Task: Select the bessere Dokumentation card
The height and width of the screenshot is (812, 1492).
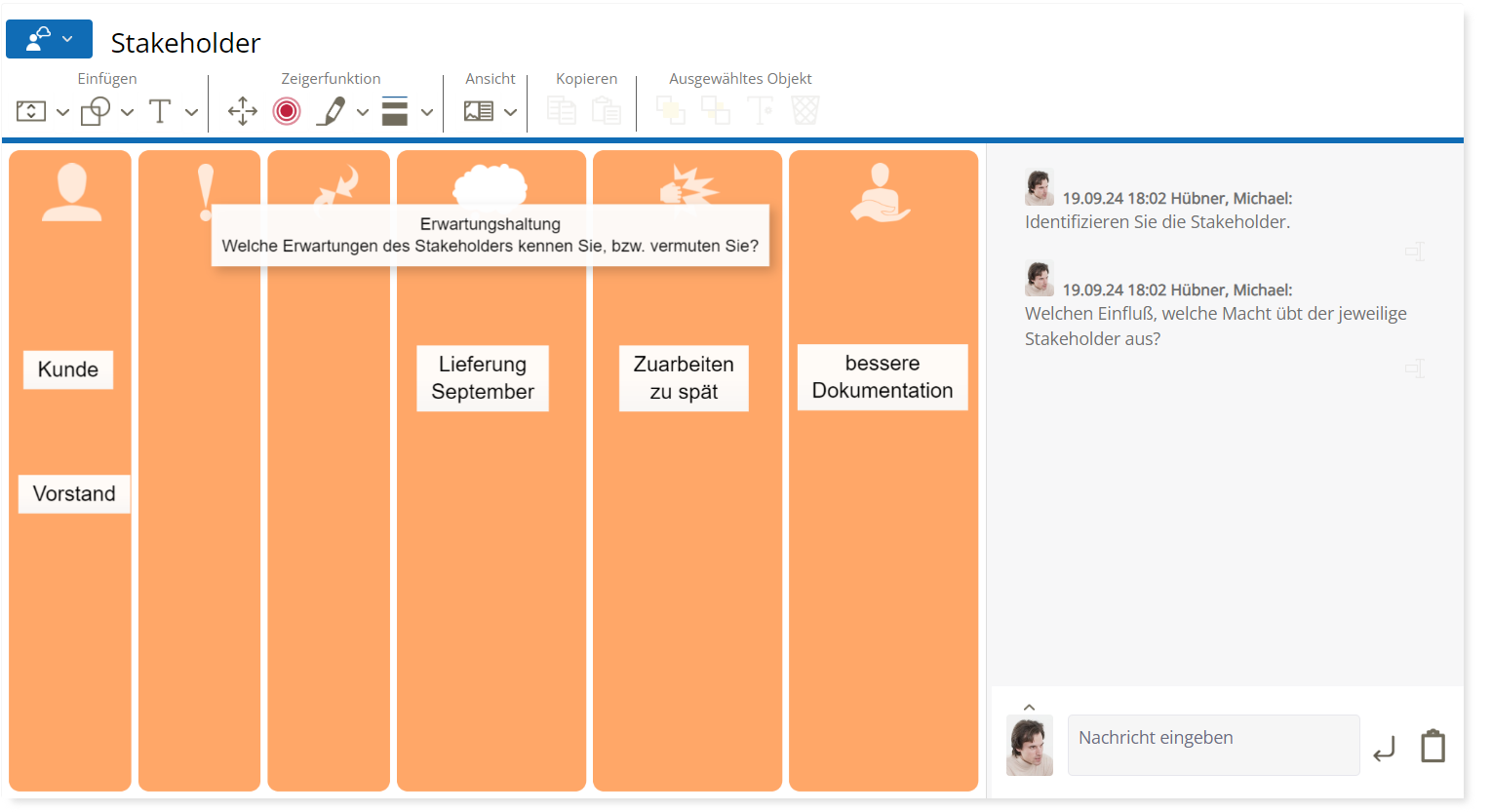Action: [883, 377]
